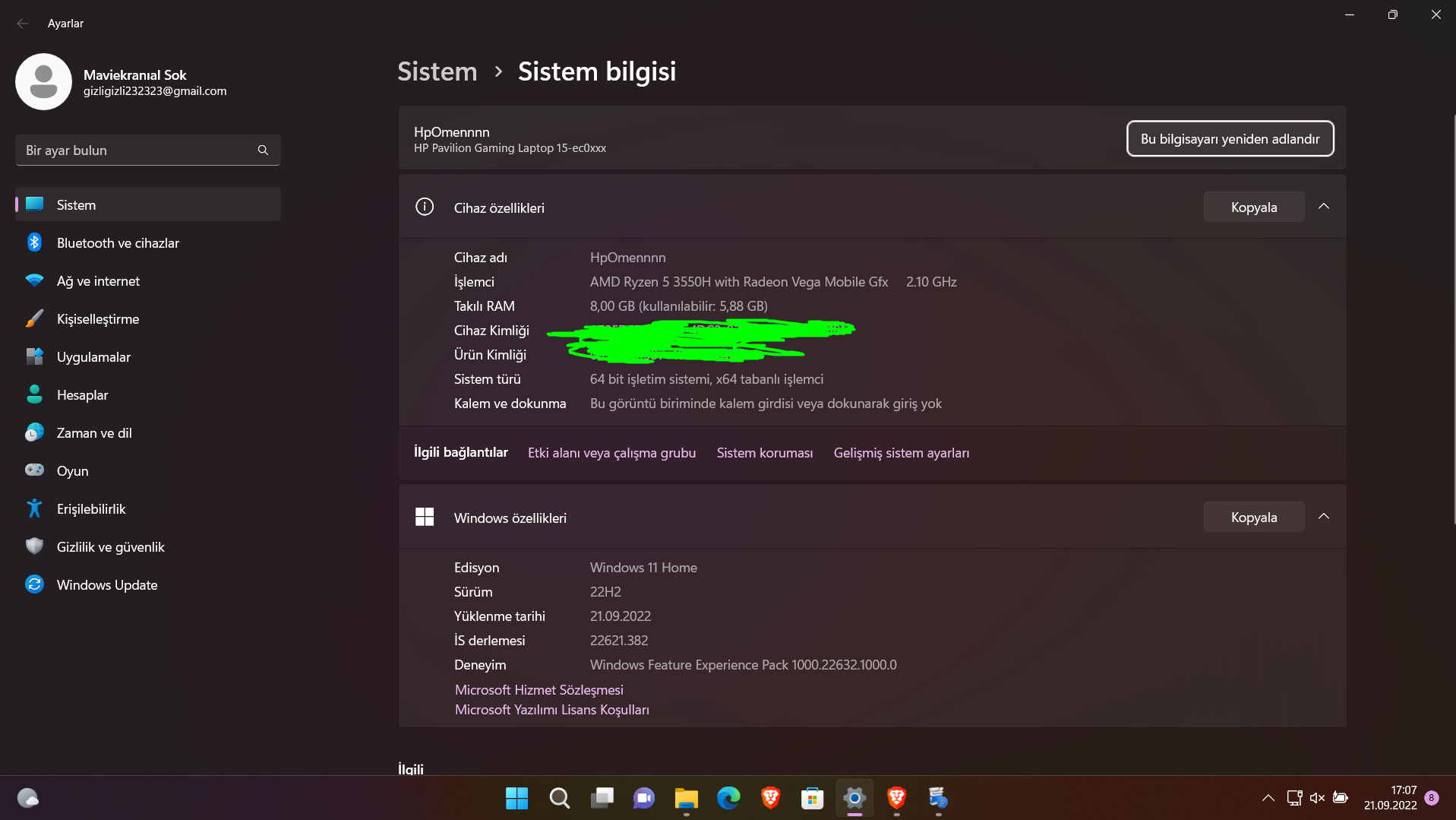Open Uygulamalar settings
The height and width of the screenshot is (820, 1456).
click(148, 357)
